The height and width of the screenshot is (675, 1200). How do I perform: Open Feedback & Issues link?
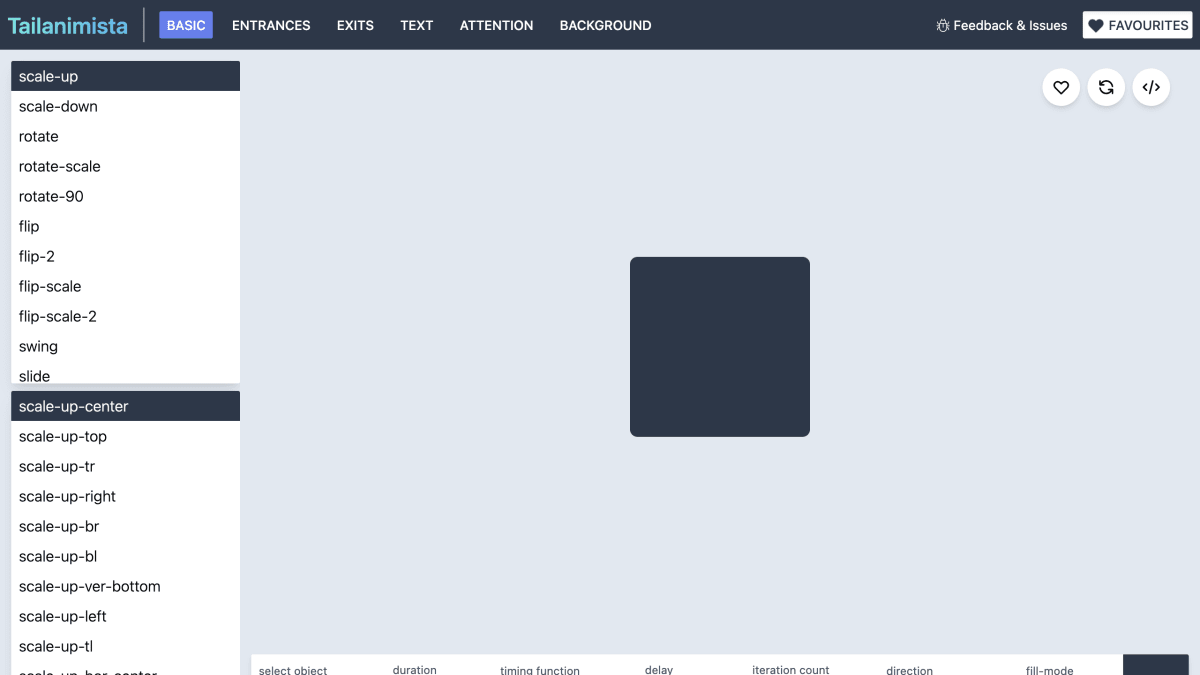pyautogui.click(x=1001, y=25)
